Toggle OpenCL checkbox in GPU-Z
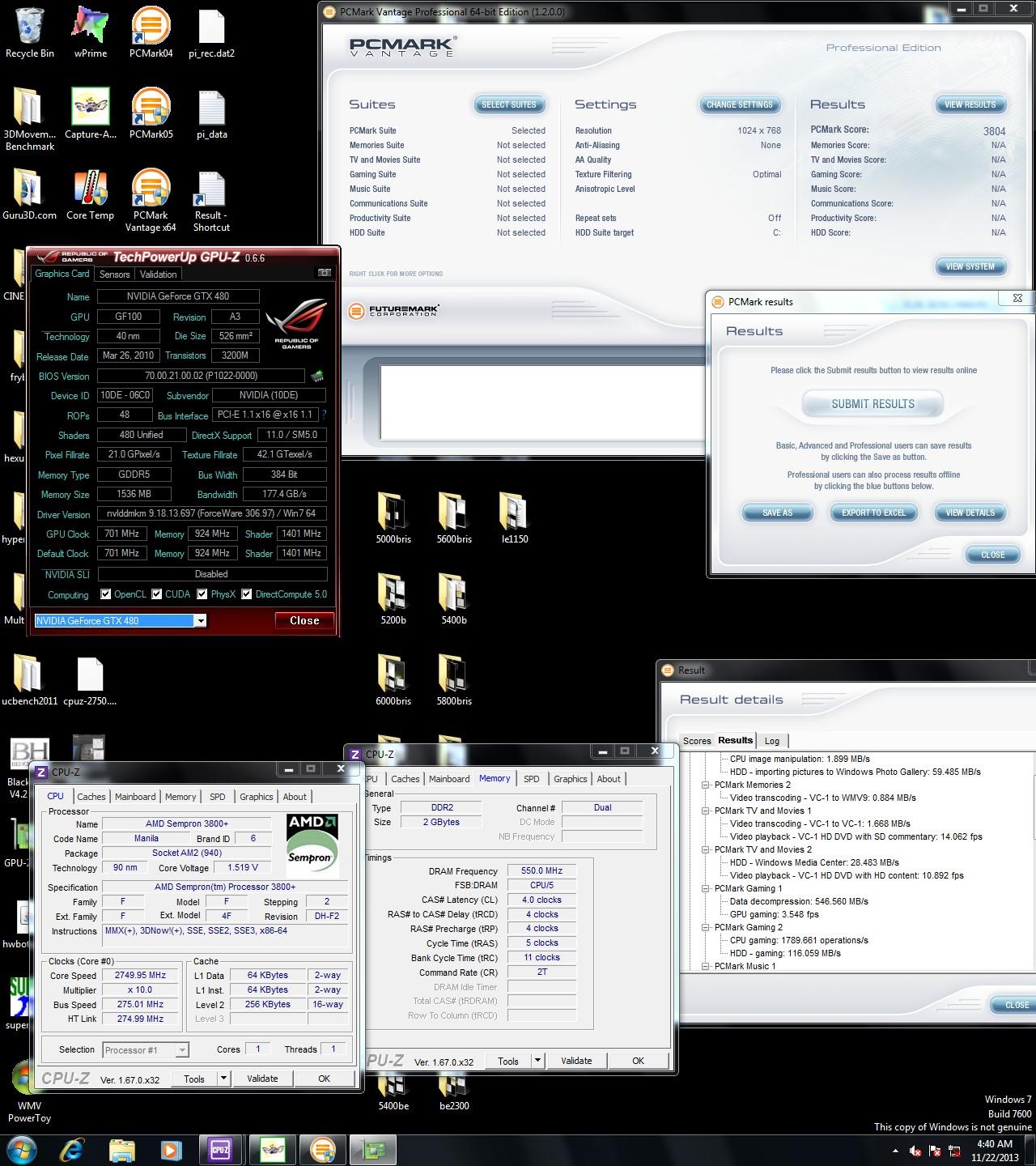Image resolution: width=1036 pixels, height=1166 pixels. coord(105,594)
